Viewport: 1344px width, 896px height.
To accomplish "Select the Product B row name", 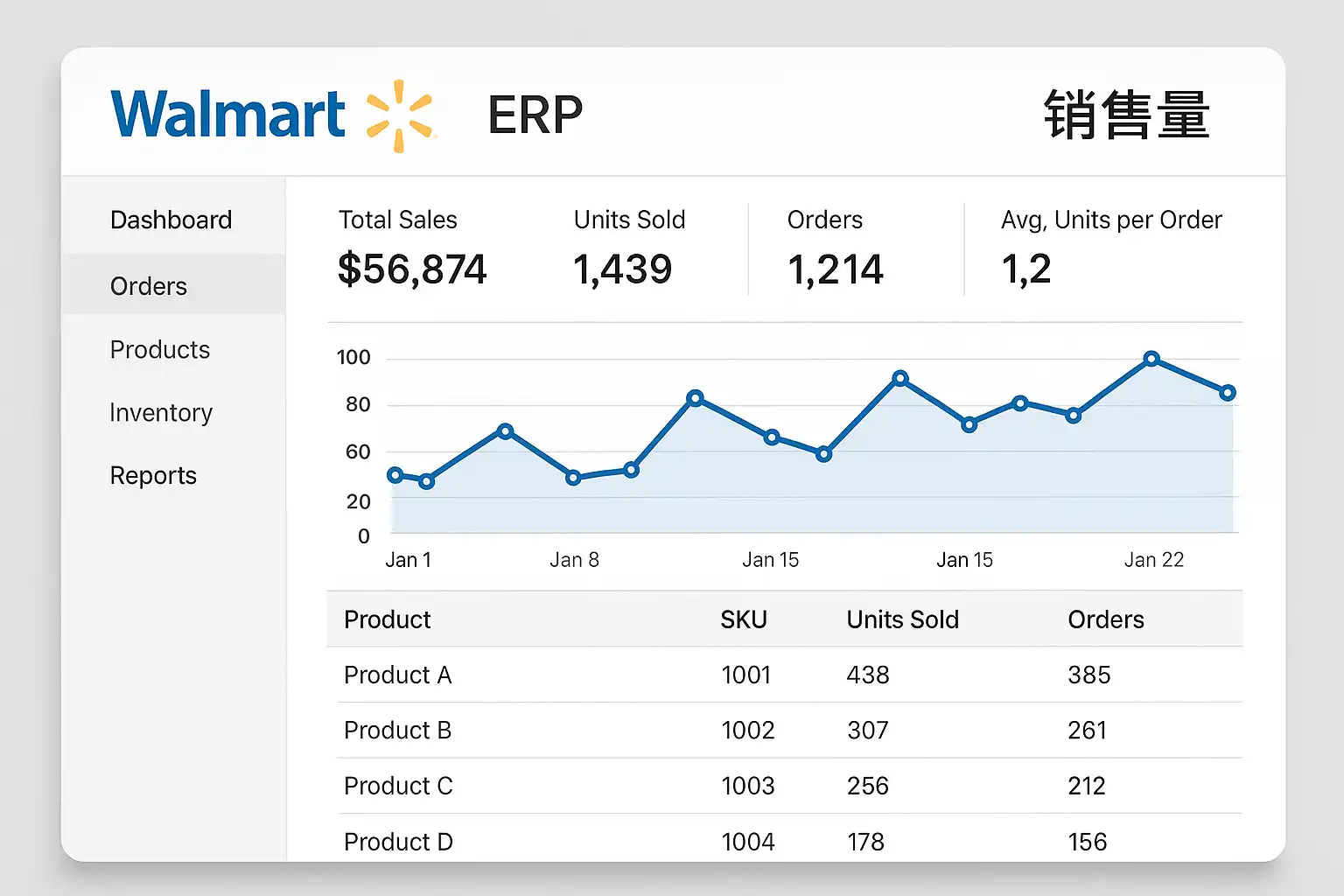I will click(398, 730).
